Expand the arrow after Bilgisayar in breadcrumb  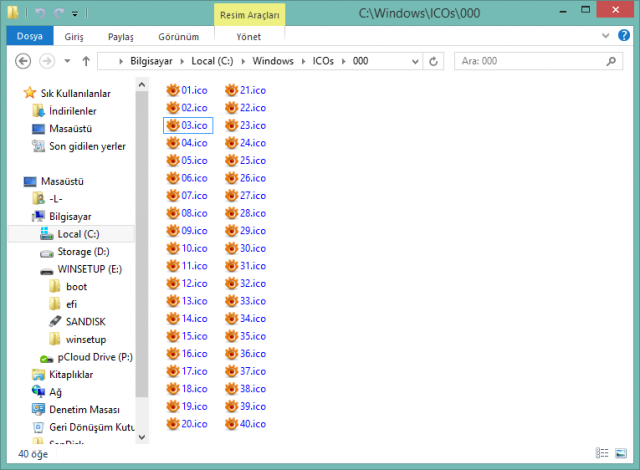tap(182, 62)
